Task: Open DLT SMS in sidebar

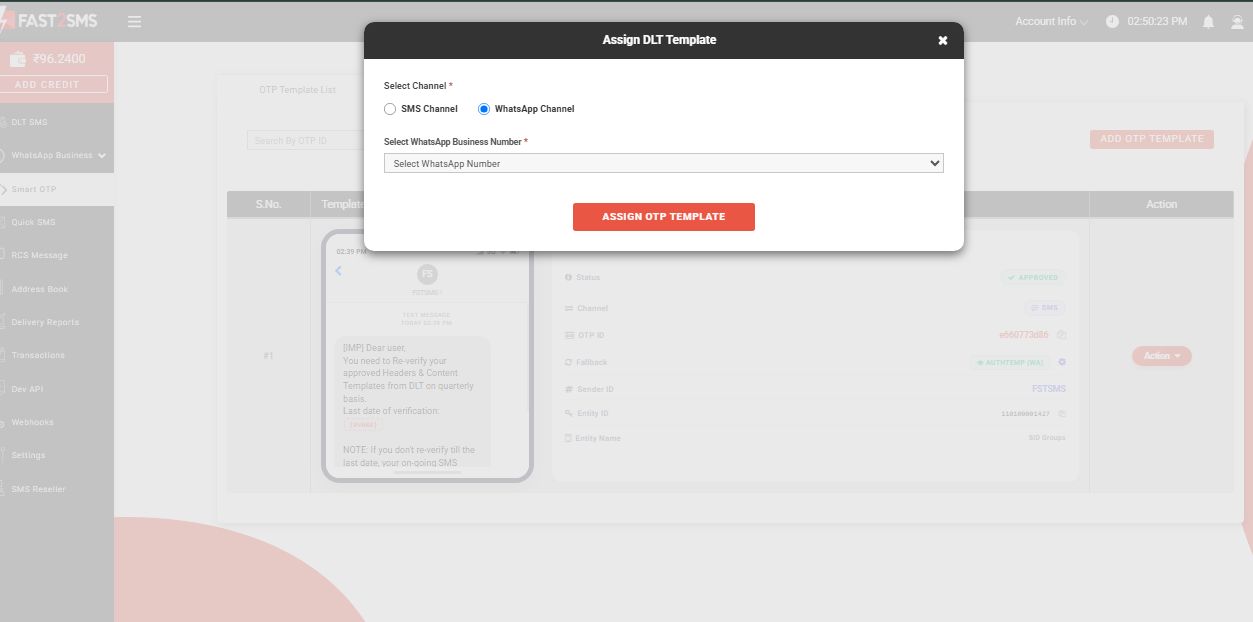Action: pos(57,122)
